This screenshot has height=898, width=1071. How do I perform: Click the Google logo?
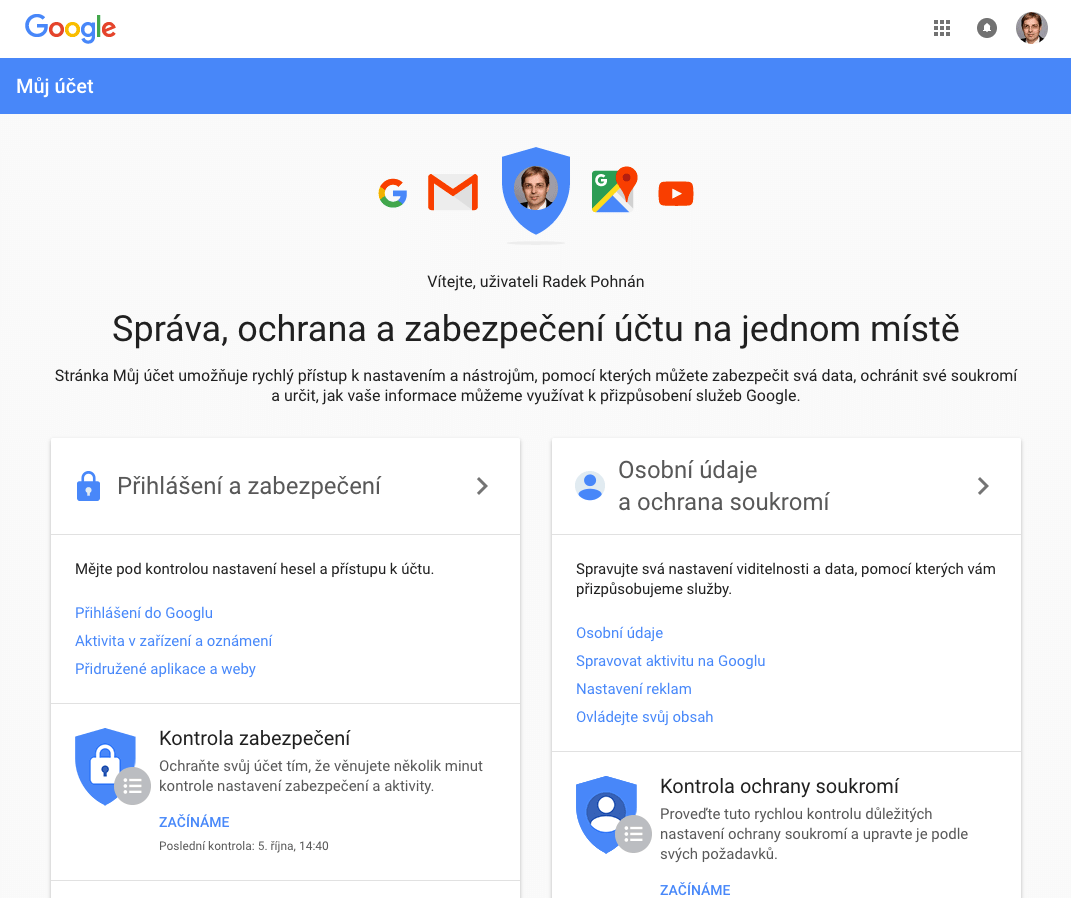[70, 28]
